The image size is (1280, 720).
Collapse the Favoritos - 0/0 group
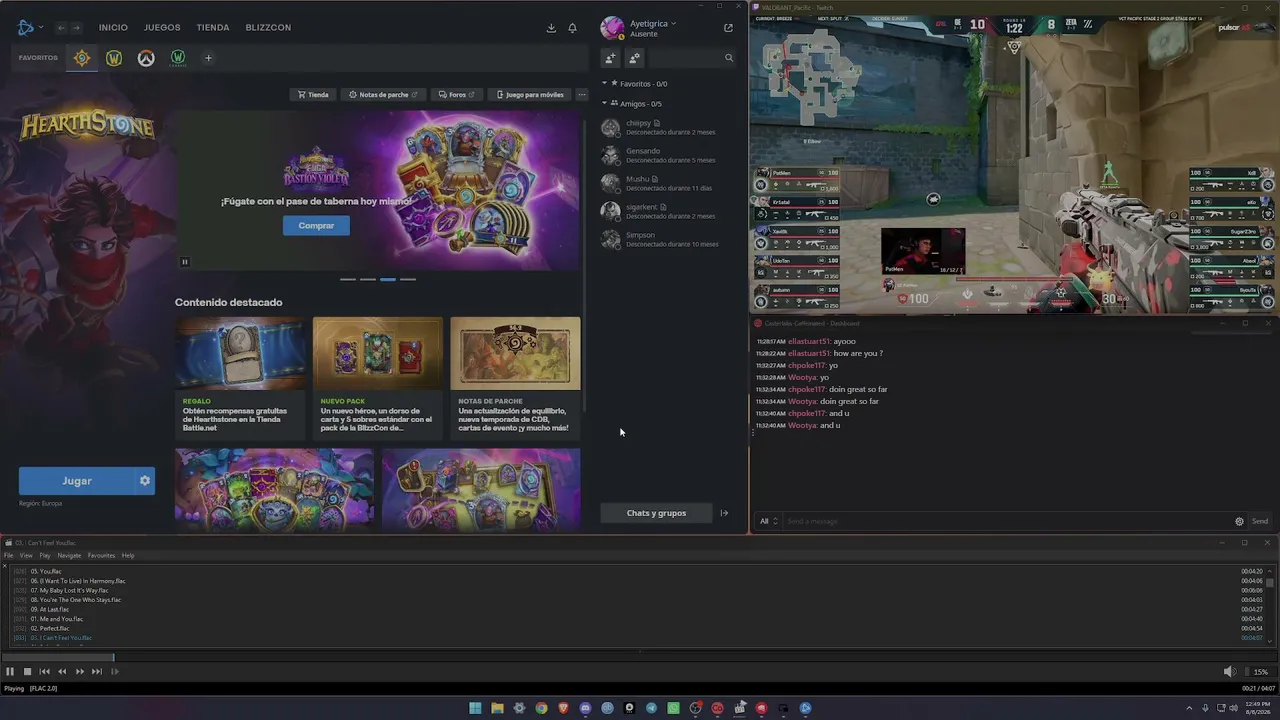[604, 83]
